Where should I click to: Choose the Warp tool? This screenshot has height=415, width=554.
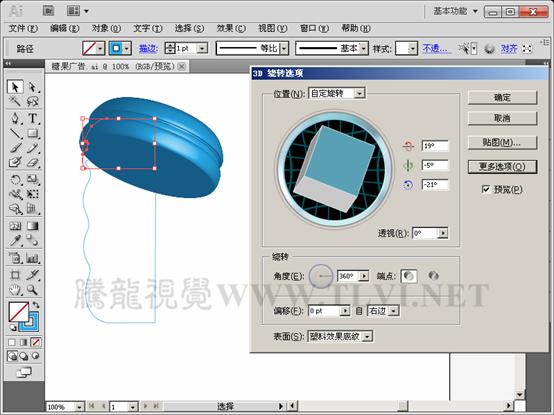pyautogui.click(x=15, y=194)
